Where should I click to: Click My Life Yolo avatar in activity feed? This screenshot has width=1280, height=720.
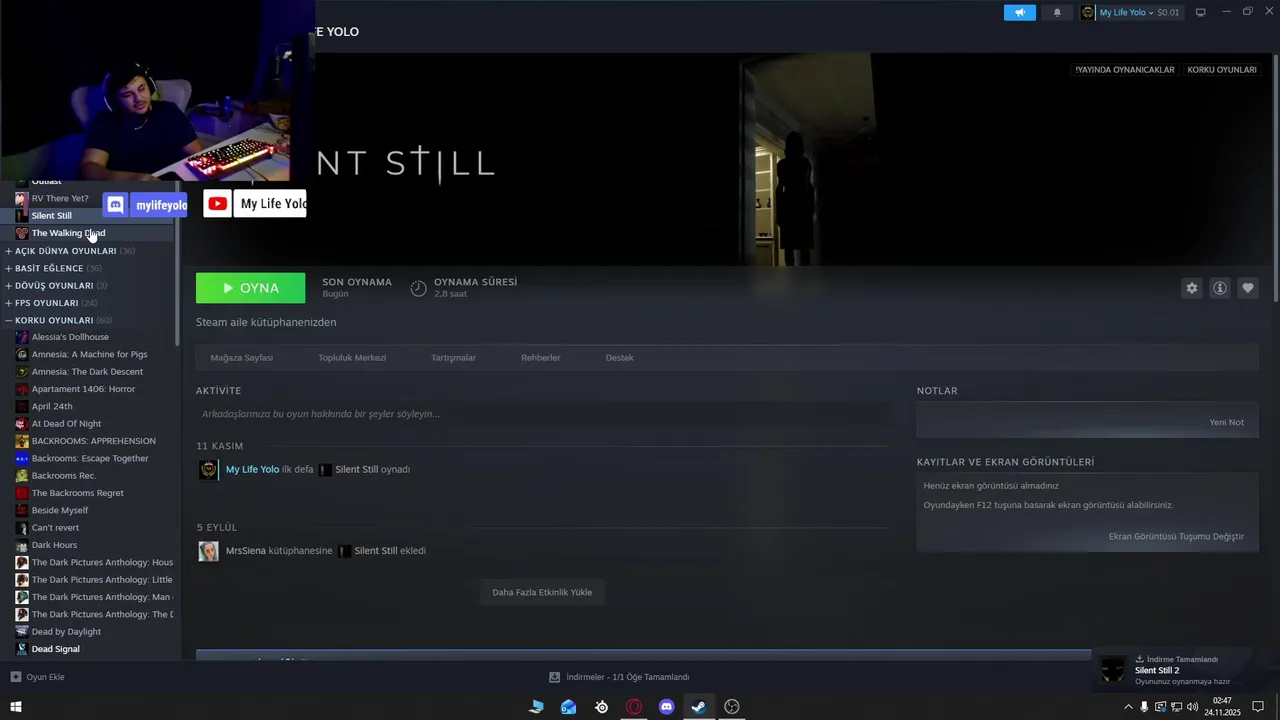208,470
